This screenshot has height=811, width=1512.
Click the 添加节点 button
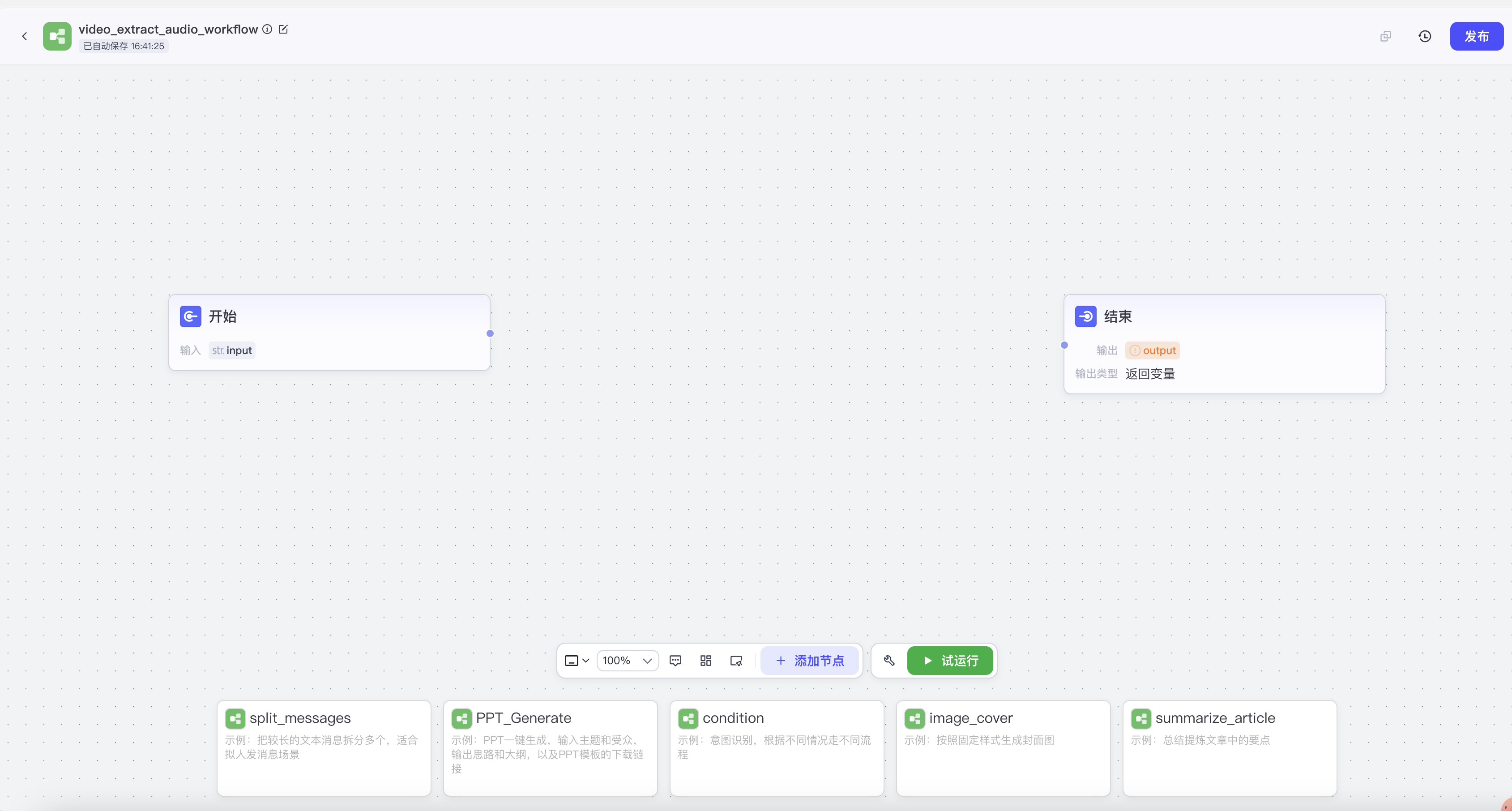coord(809,660)
